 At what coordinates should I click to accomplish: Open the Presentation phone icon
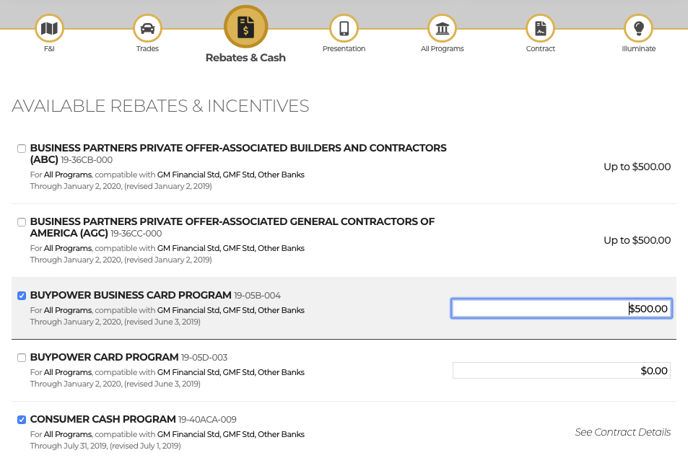(x=344, y=28)
